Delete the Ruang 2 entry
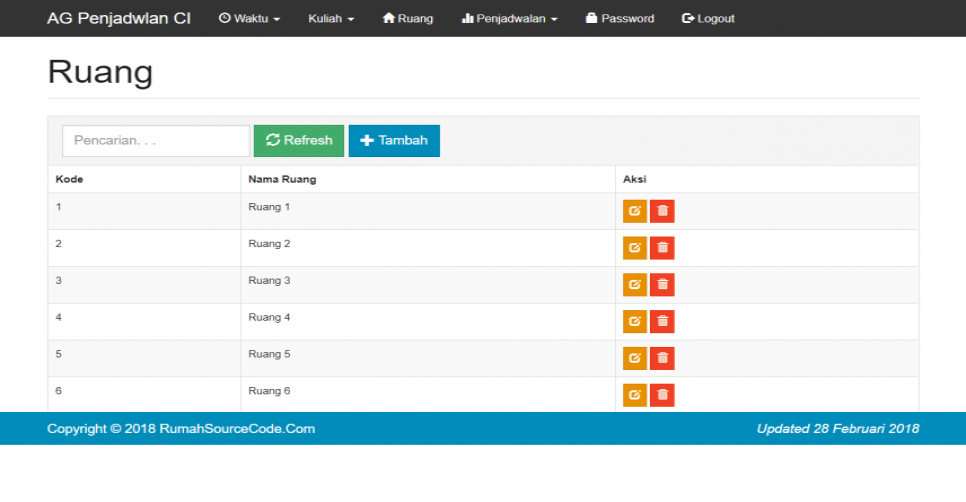Screen dimensions: 966x502 tap(662, 248)
